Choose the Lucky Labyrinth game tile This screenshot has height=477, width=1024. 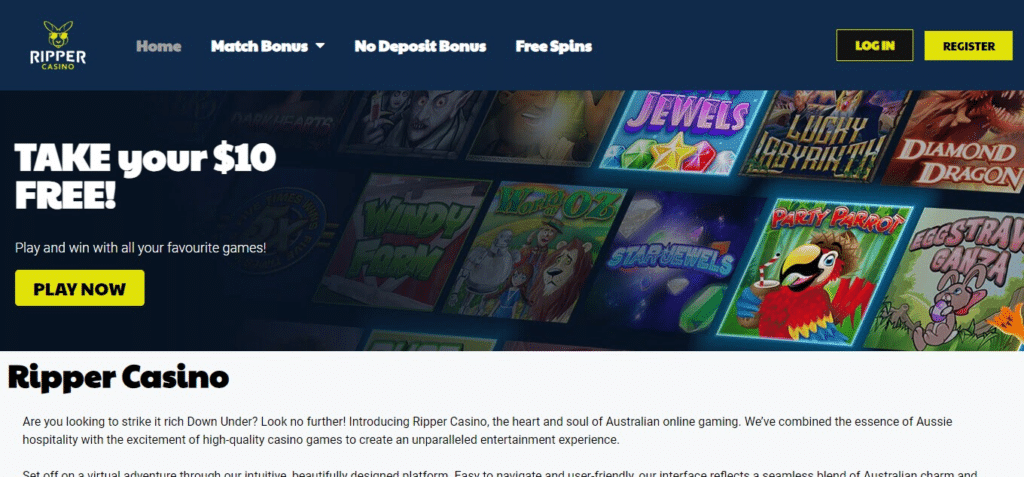pyautogui.click(x=827, y=137)
